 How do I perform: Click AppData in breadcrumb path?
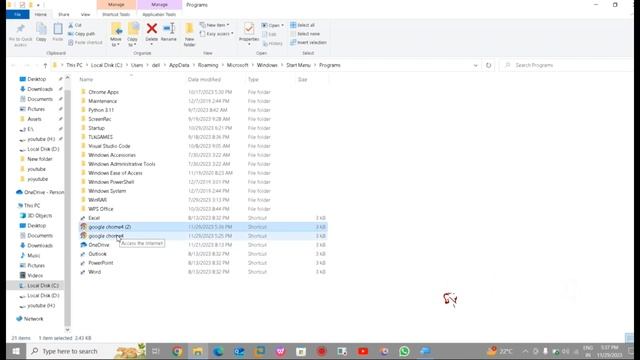pos(179,65)
